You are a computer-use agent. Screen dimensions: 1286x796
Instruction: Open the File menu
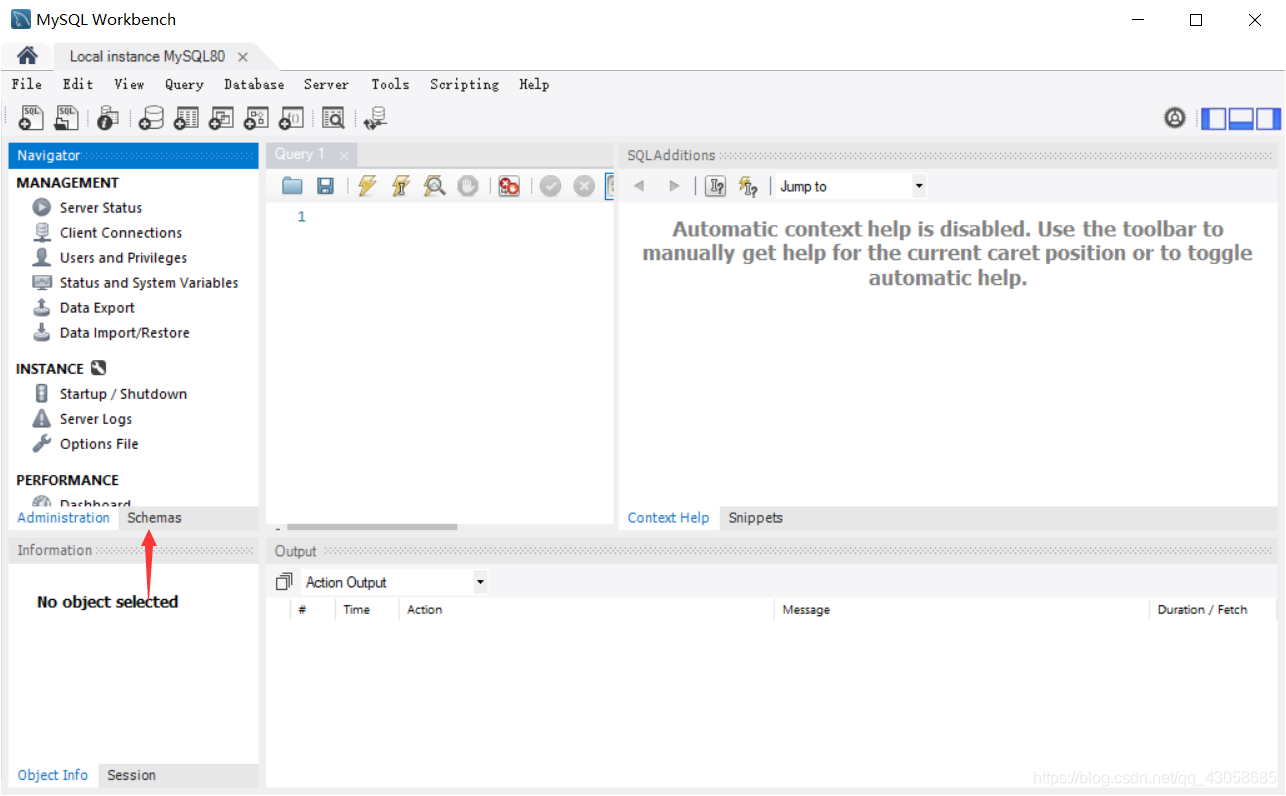click(x=27, y=84)
